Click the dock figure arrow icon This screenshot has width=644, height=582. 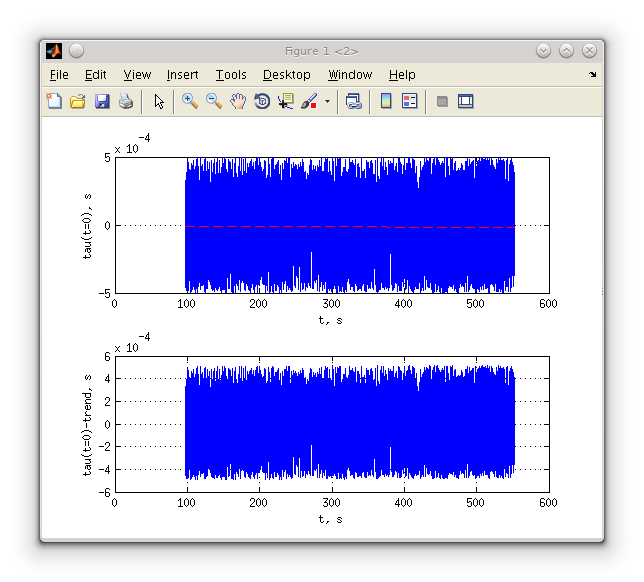tap(592, 74)
